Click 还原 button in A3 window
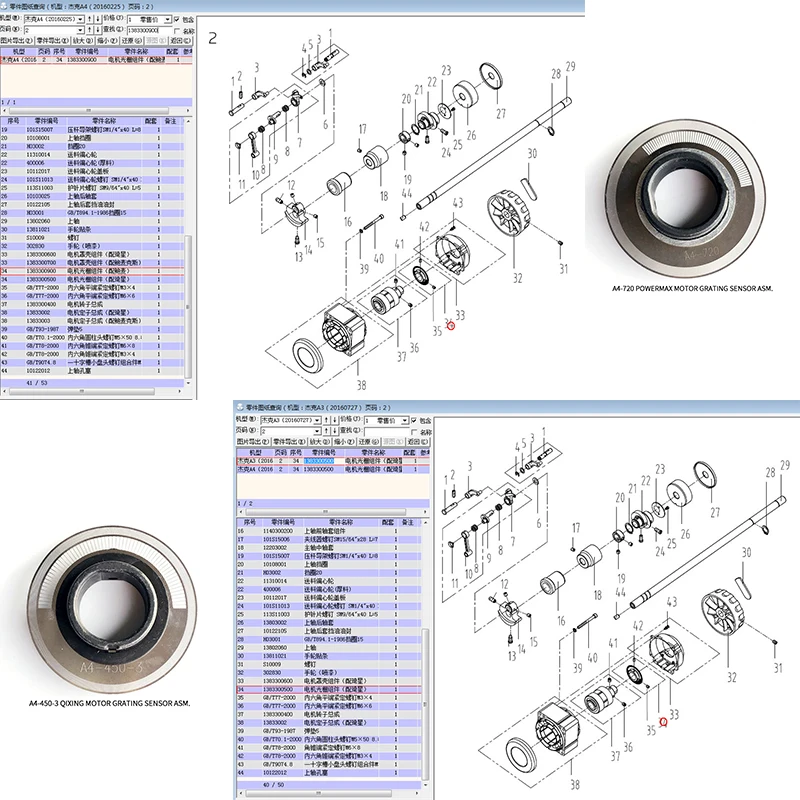The image size is (800, 800). [x=368, y=441]
